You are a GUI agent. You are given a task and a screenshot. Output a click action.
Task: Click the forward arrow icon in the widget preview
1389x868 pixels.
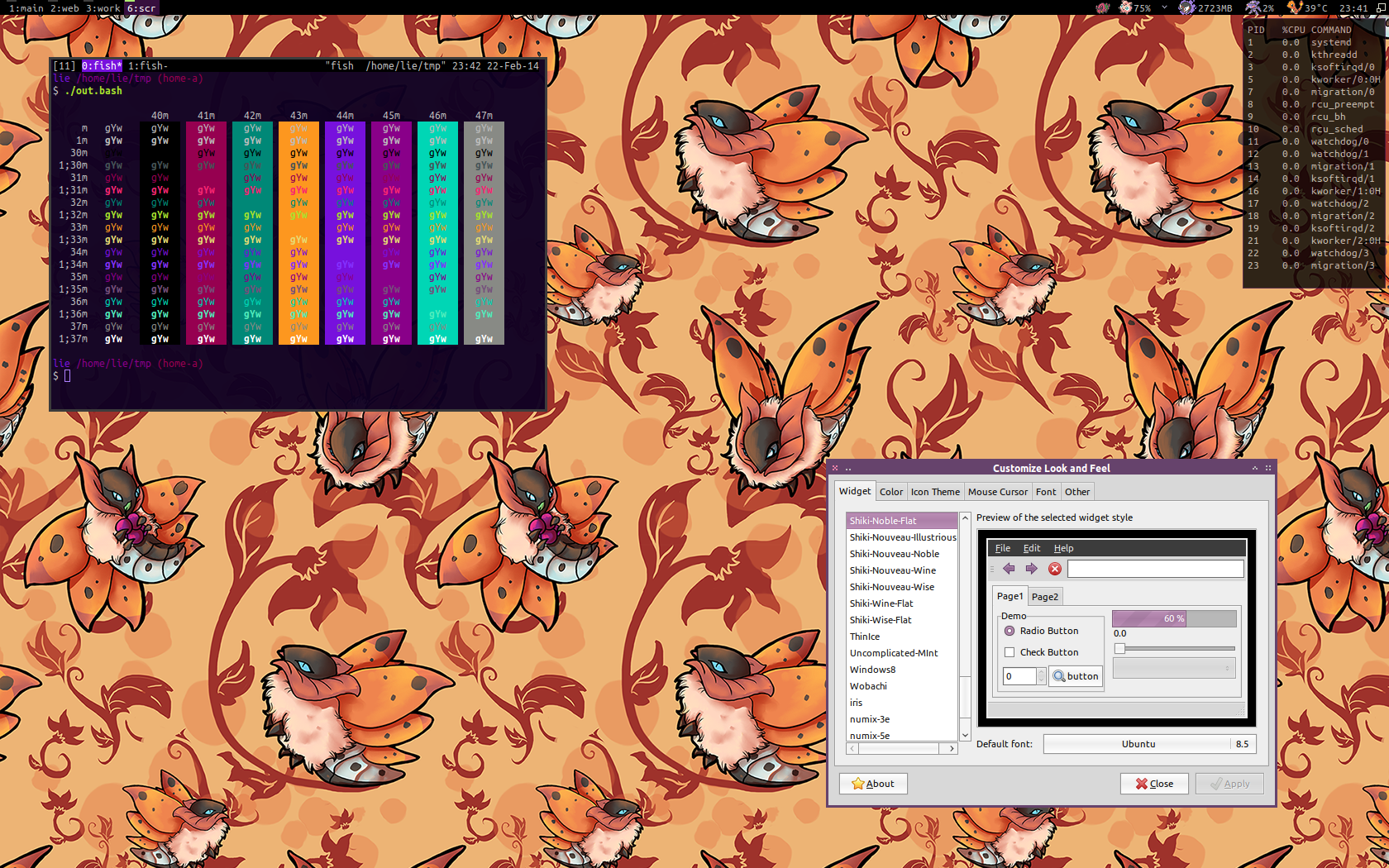tap(1031, 569)
